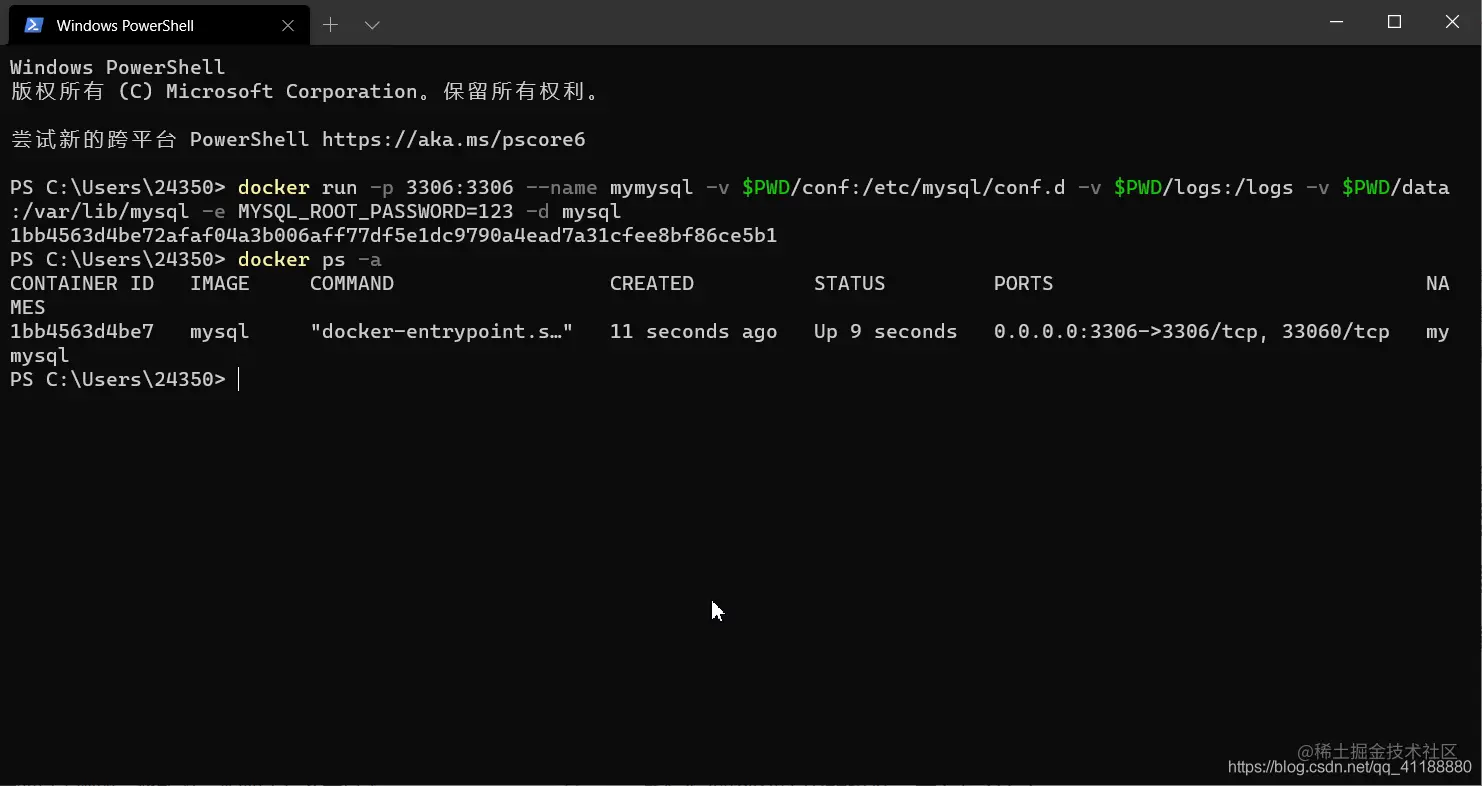Open a new tab with plus button
The image size is (1482, 786).
[x=331, y=25]
